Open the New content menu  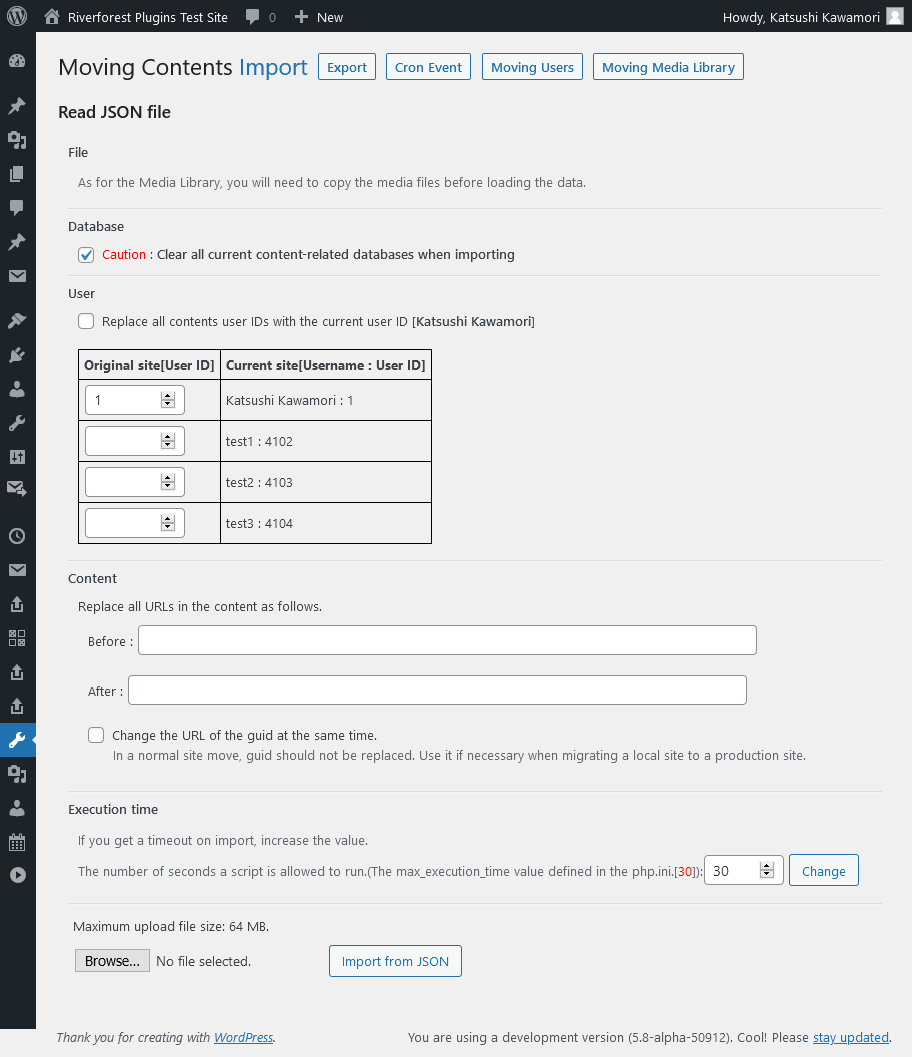[319, 17]
